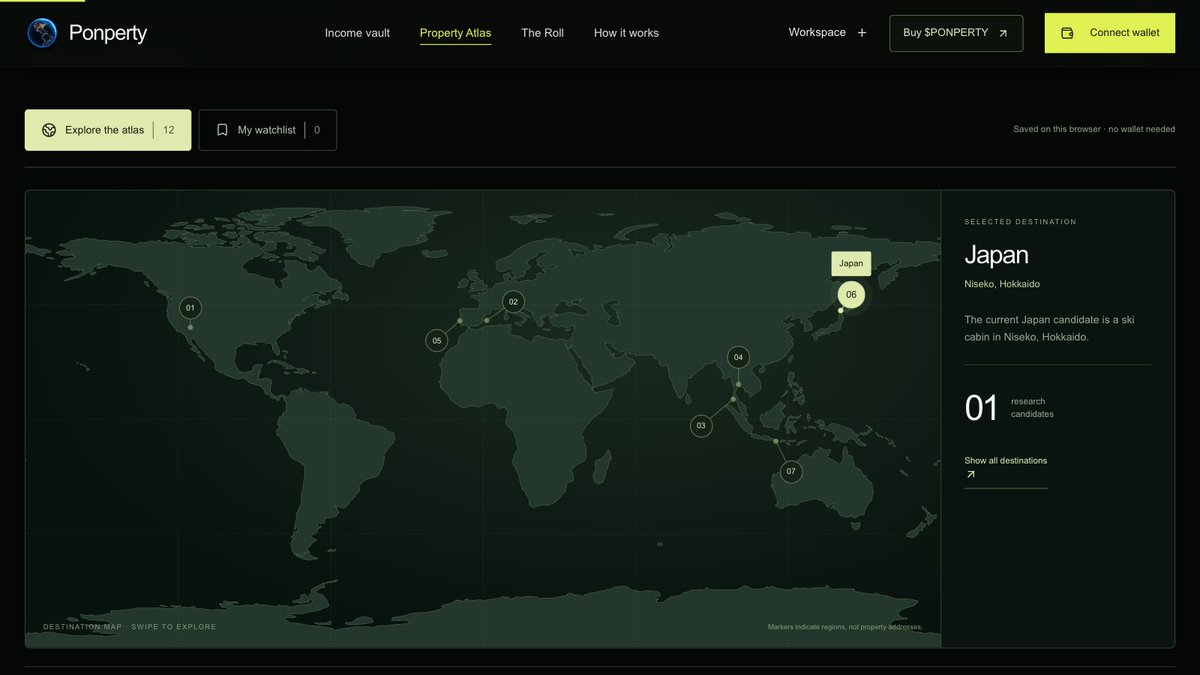Screen dimensions: 1200x675
Task: Go to The Roll page
Action: pos(542,33)
